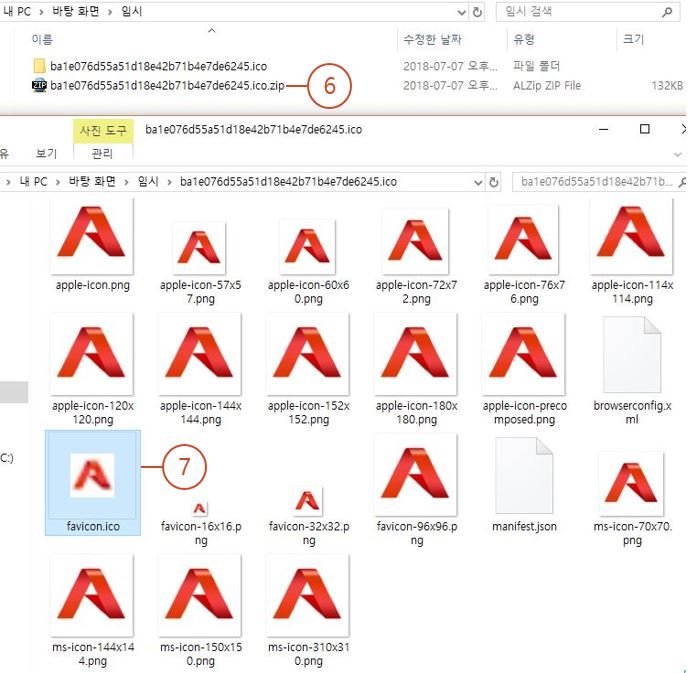Go to 바탕 화면 in lower breadcrumb
The height and width of the screenshot is (673, 688).
pyautogui.click(x=92, y=182)
